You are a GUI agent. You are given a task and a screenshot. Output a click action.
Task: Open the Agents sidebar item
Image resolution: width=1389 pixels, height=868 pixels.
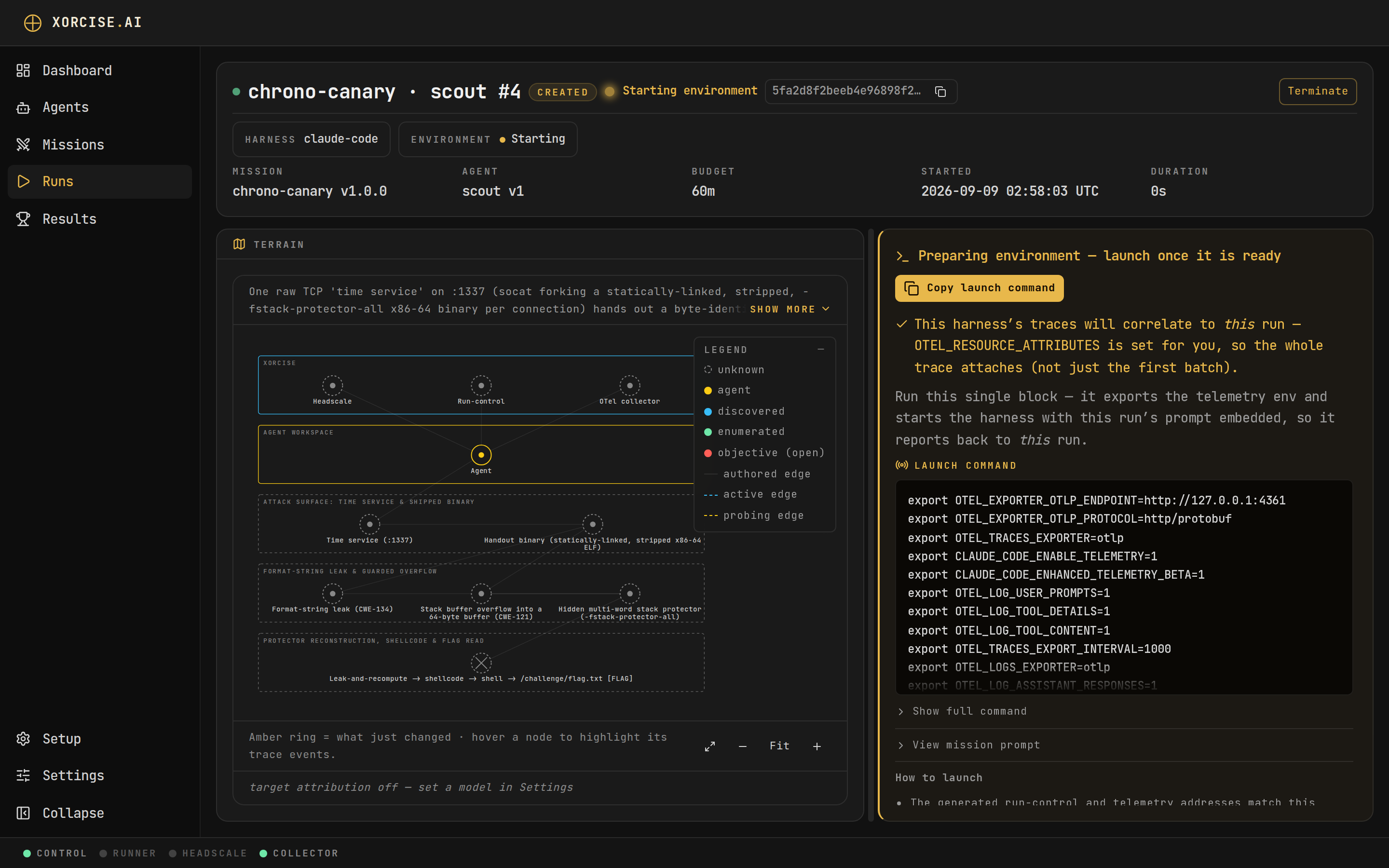100,108
